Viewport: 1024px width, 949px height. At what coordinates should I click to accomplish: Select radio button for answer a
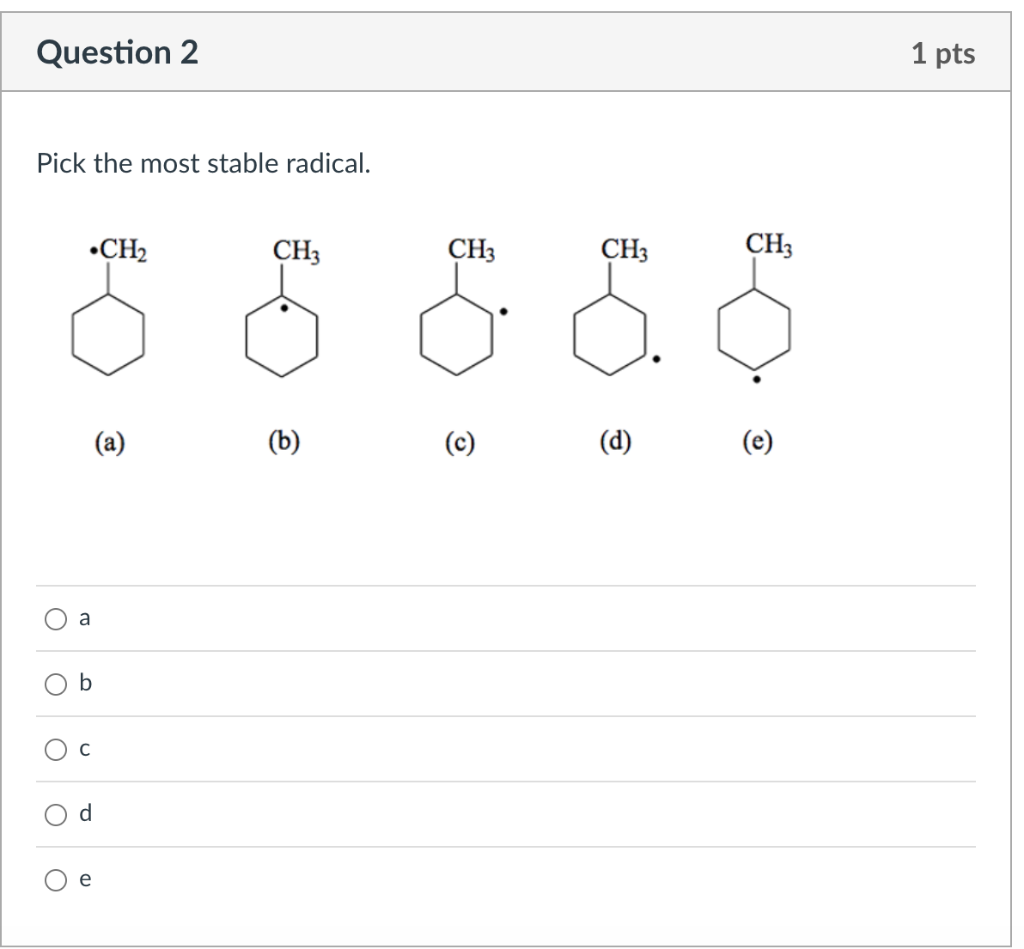(55, 618)
